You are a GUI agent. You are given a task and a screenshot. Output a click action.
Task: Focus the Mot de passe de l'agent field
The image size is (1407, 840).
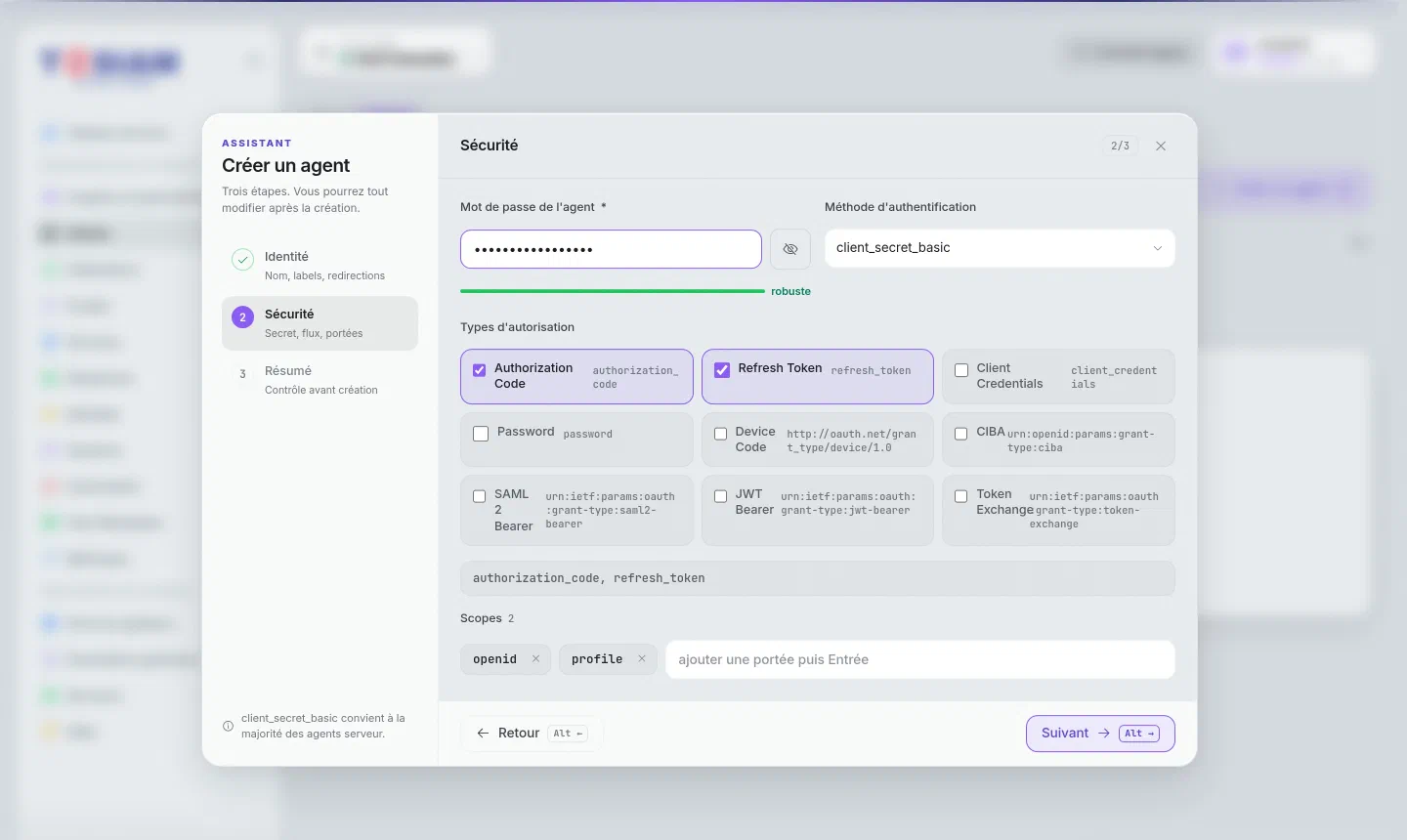611,249
